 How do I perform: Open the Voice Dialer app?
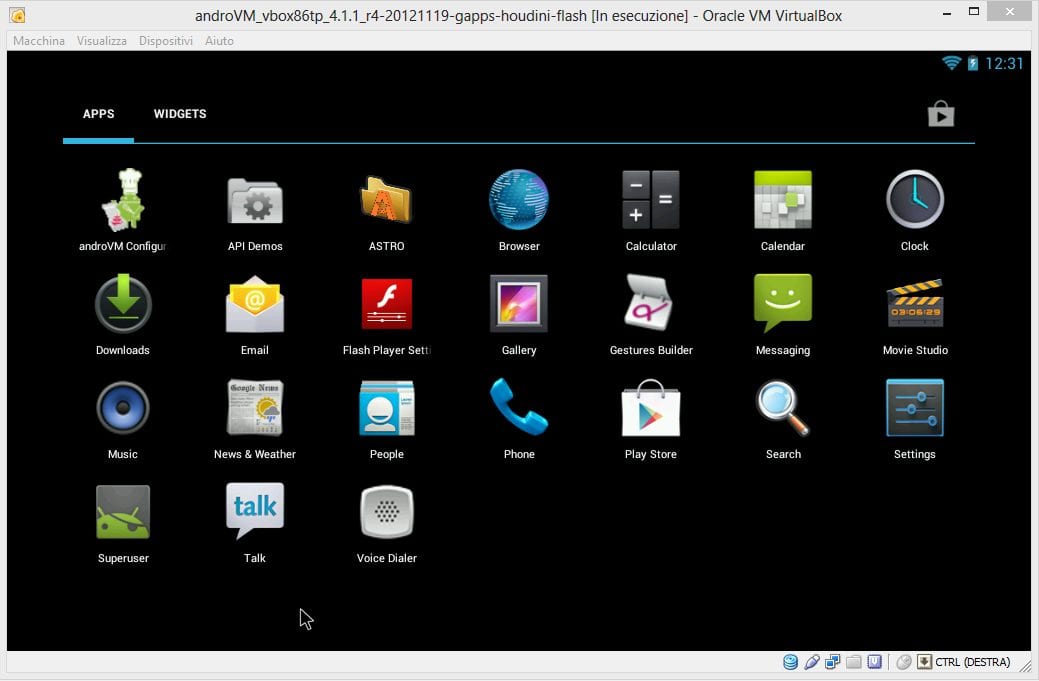[x=386, y=512]
